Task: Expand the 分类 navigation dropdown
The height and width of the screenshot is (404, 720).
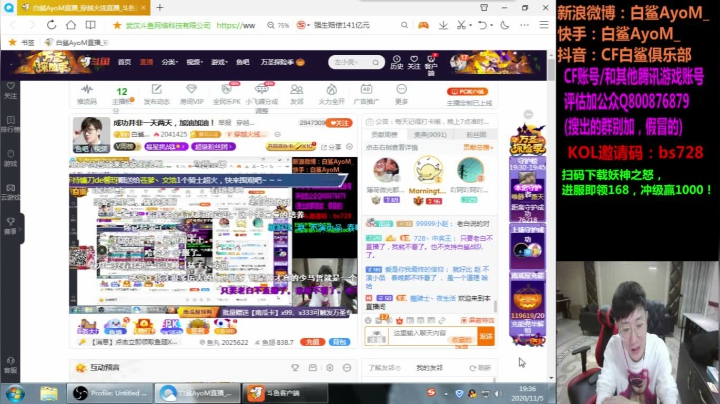Action: tap(169, 62)
